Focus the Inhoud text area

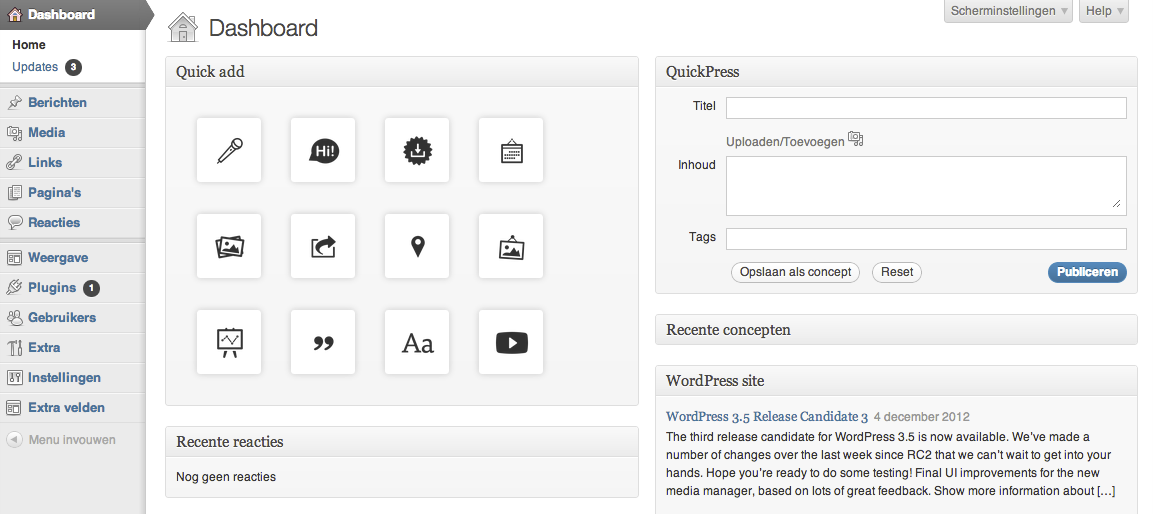926,186
